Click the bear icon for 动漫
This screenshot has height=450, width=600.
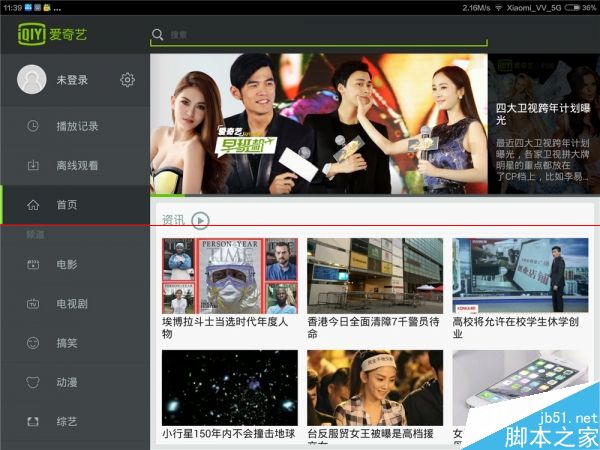[33, 382]
